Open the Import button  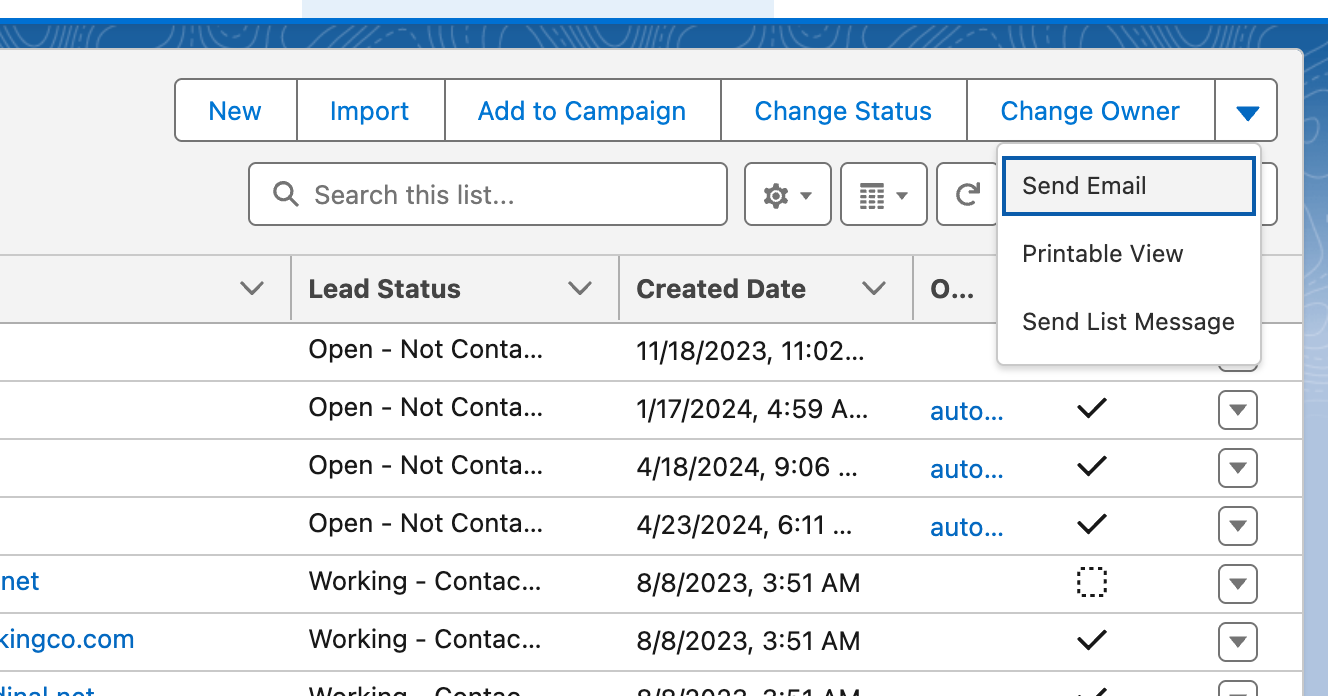tap(370, 111)
